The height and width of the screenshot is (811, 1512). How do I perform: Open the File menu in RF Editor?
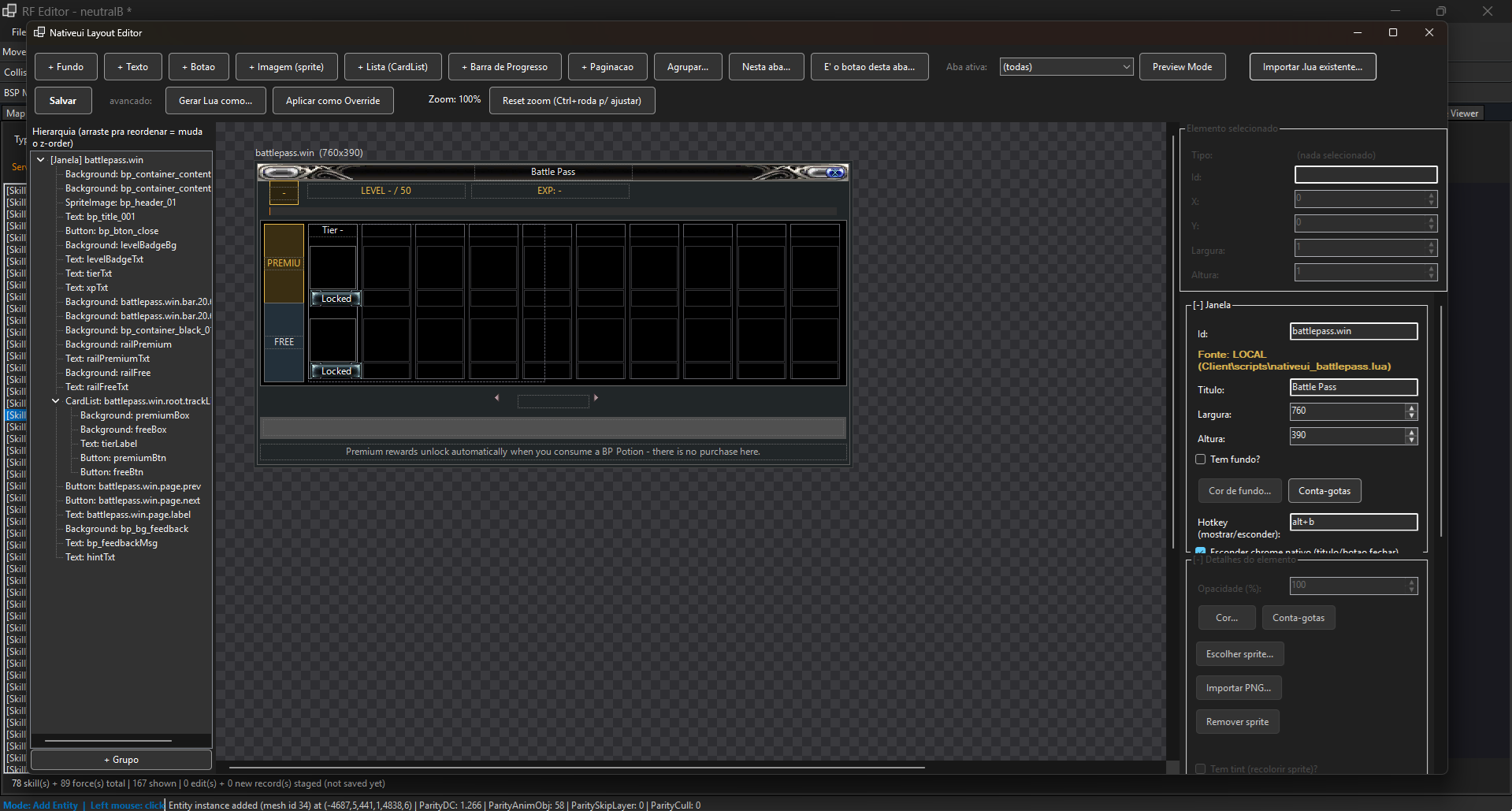[18, 32]
